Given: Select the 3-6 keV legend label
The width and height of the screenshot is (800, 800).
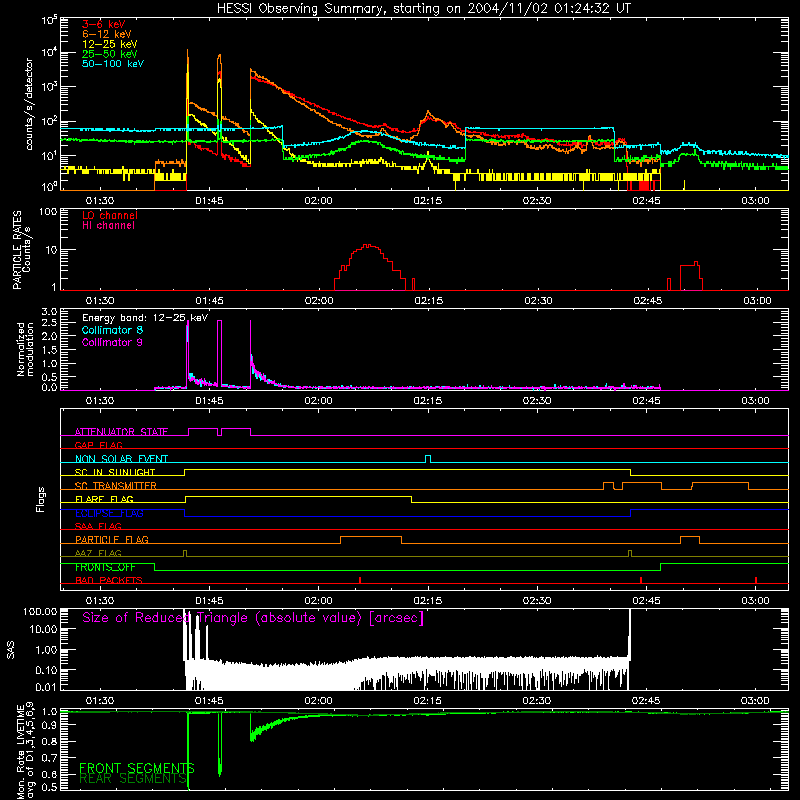Looking at the screenshot, I should (x=104, y=24).
